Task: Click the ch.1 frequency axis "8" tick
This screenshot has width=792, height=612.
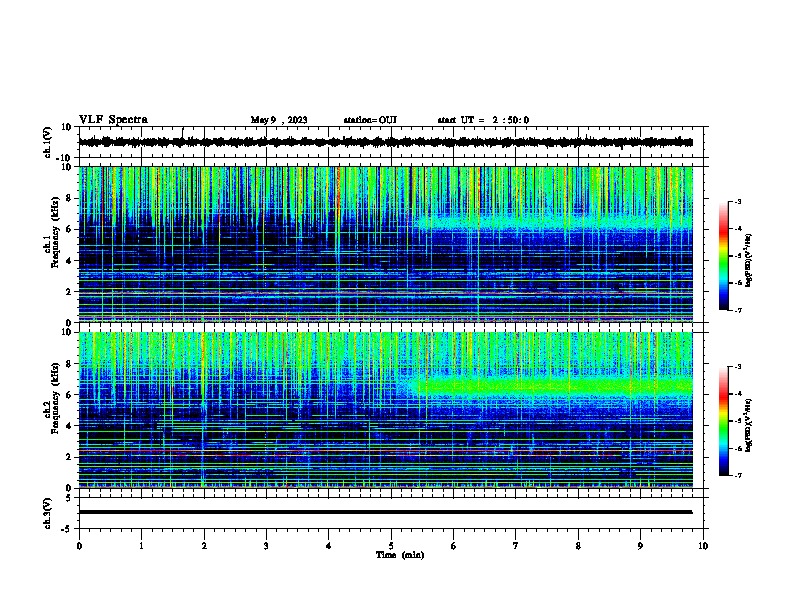Action: tap(70, 198)
